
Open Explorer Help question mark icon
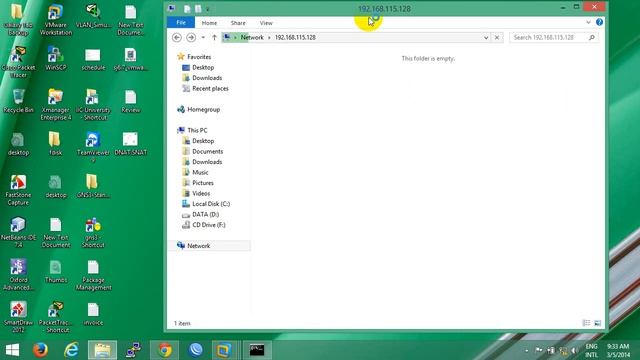click(599, 22)
